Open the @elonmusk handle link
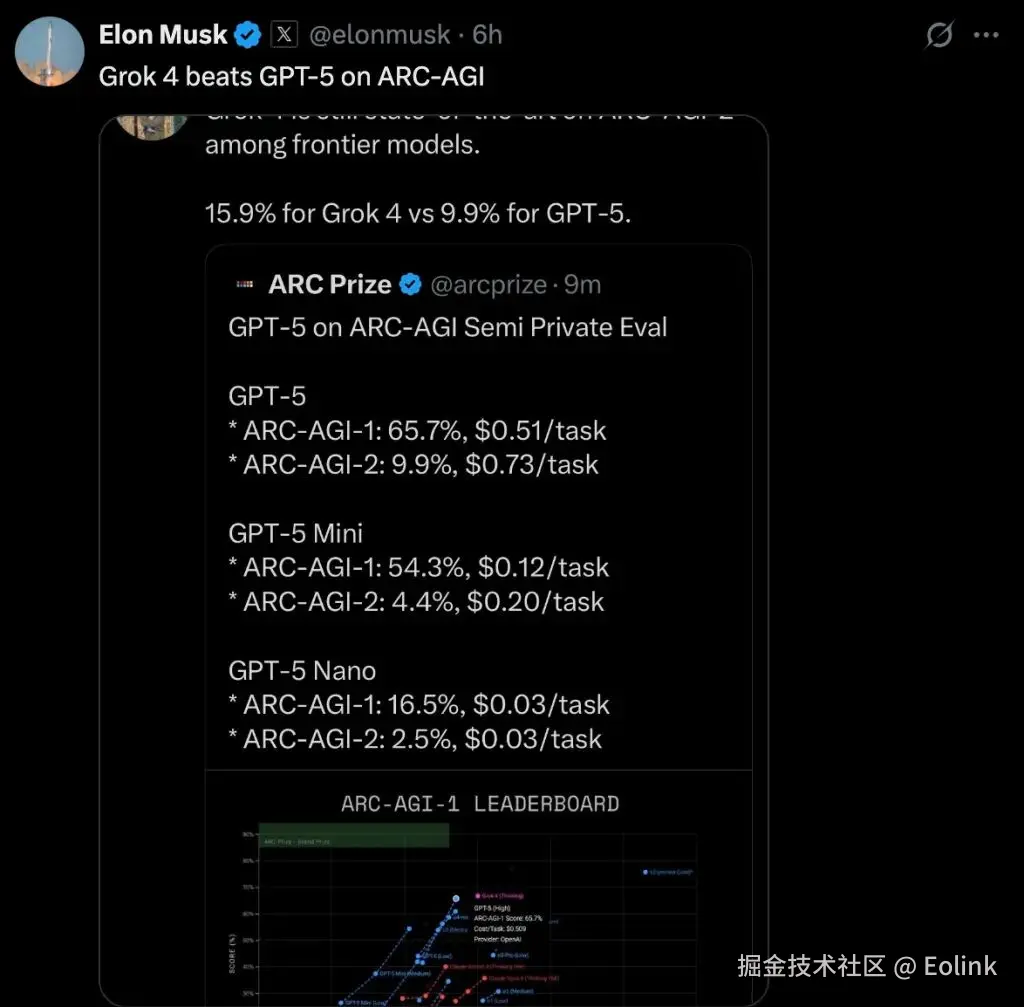Viewport: 1024px width, 1007px height. [x=381, y=36]
